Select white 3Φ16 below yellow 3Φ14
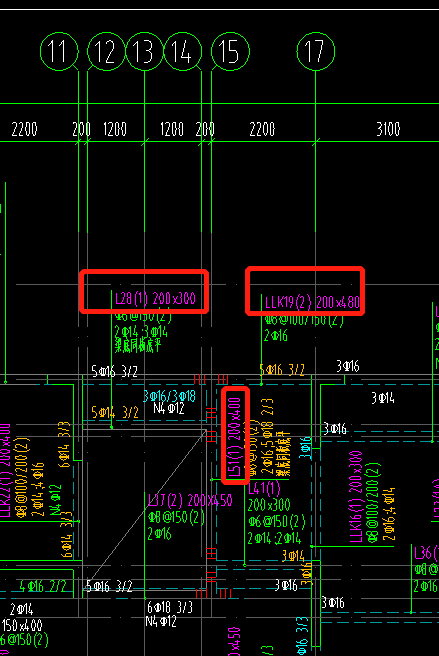The height and width of the screenshot is (656, 439). click(x=286, y=585)
